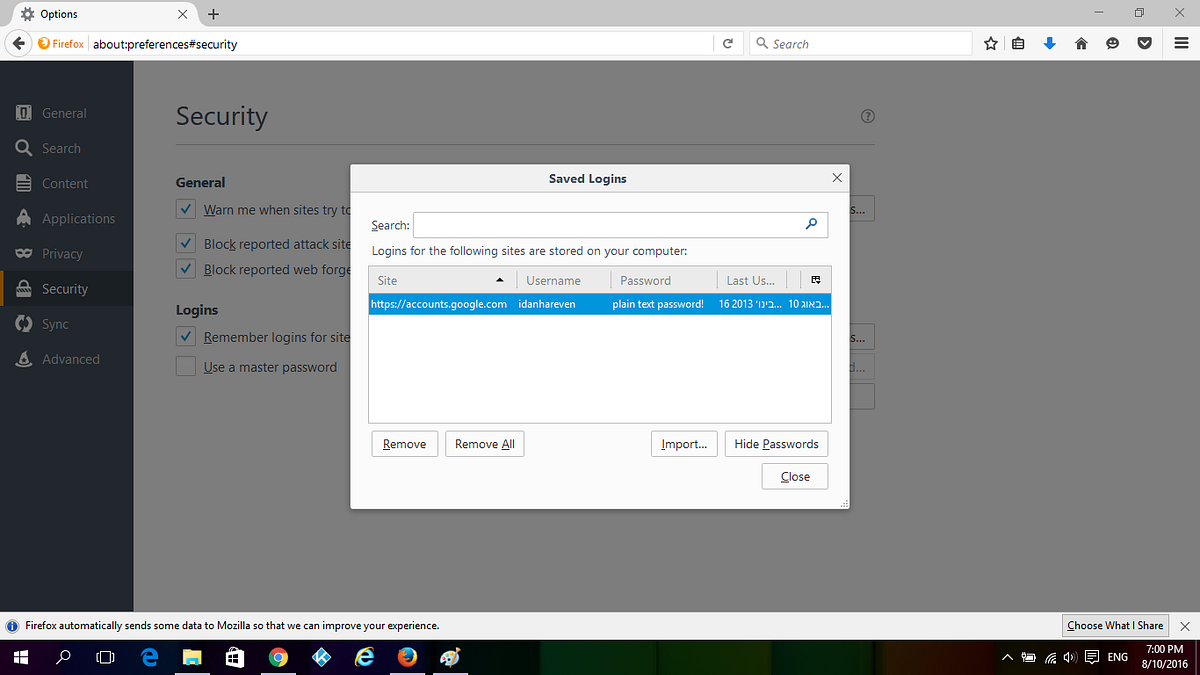The image size is (1200, 675).
Task: Start a Firefox Hello conversation smiley icon
Action: (1113, 43)
